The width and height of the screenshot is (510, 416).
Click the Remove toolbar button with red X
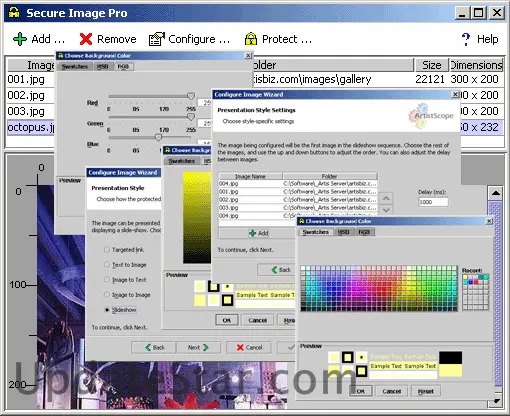[108, 39]
